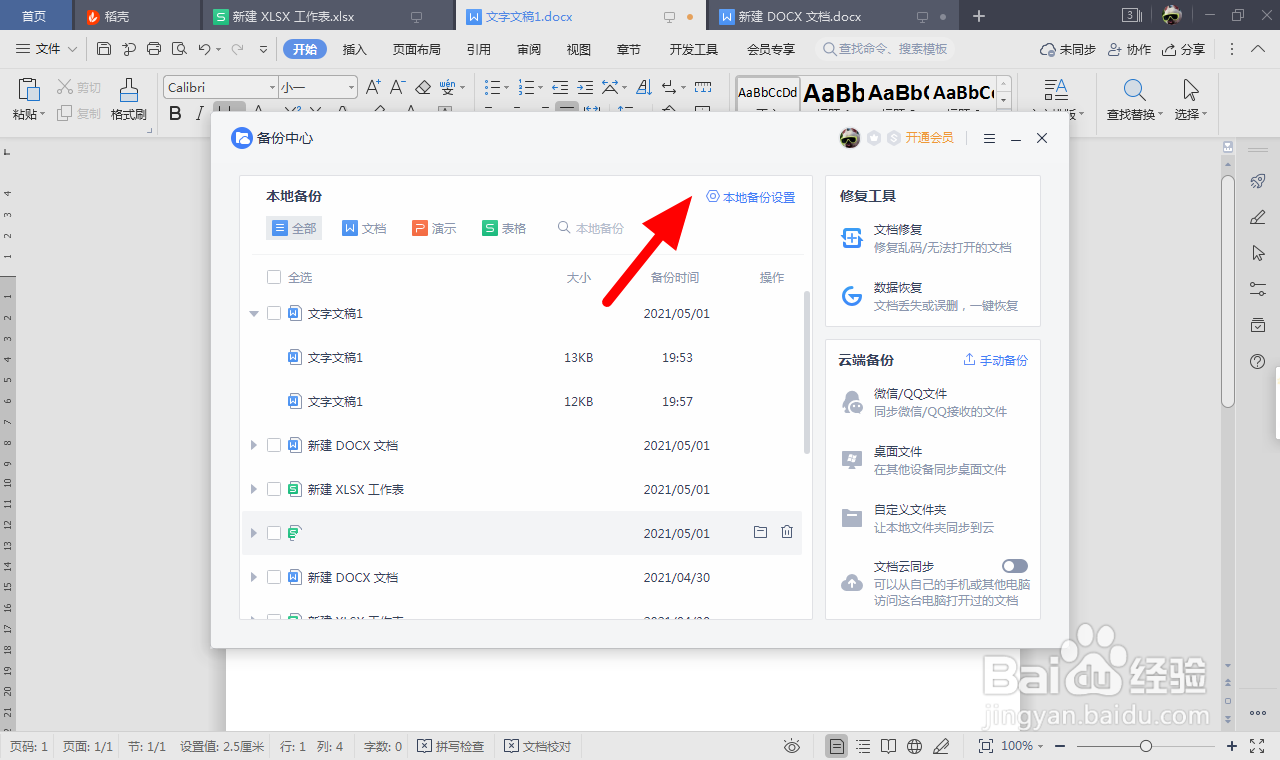Toggle eye protection mode icon
The height and width of the screenshot is (760, 1280).
[792, 746]
